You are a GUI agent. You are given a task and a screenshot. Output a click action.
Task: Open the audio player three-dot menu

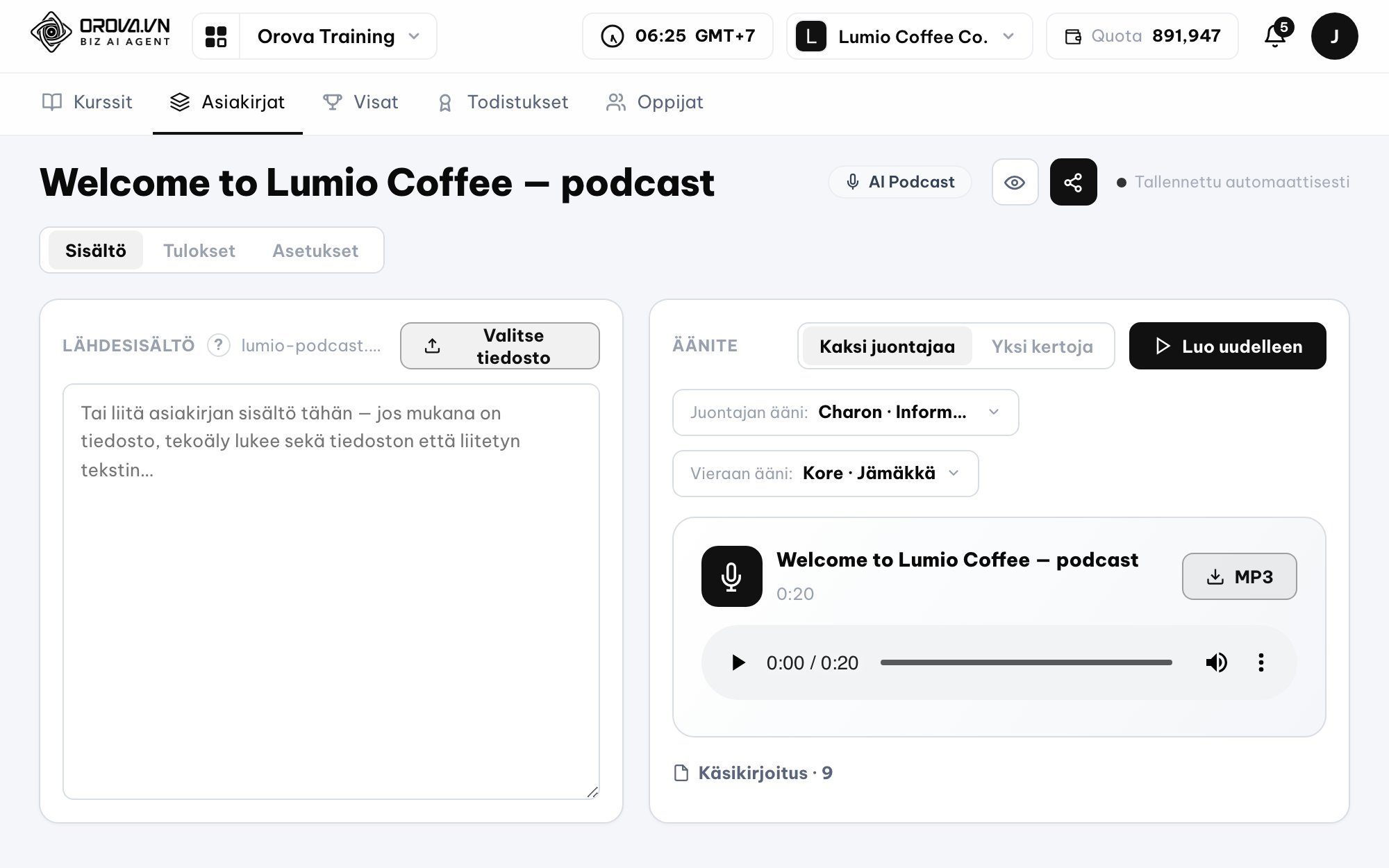(x=1261, y=662)
